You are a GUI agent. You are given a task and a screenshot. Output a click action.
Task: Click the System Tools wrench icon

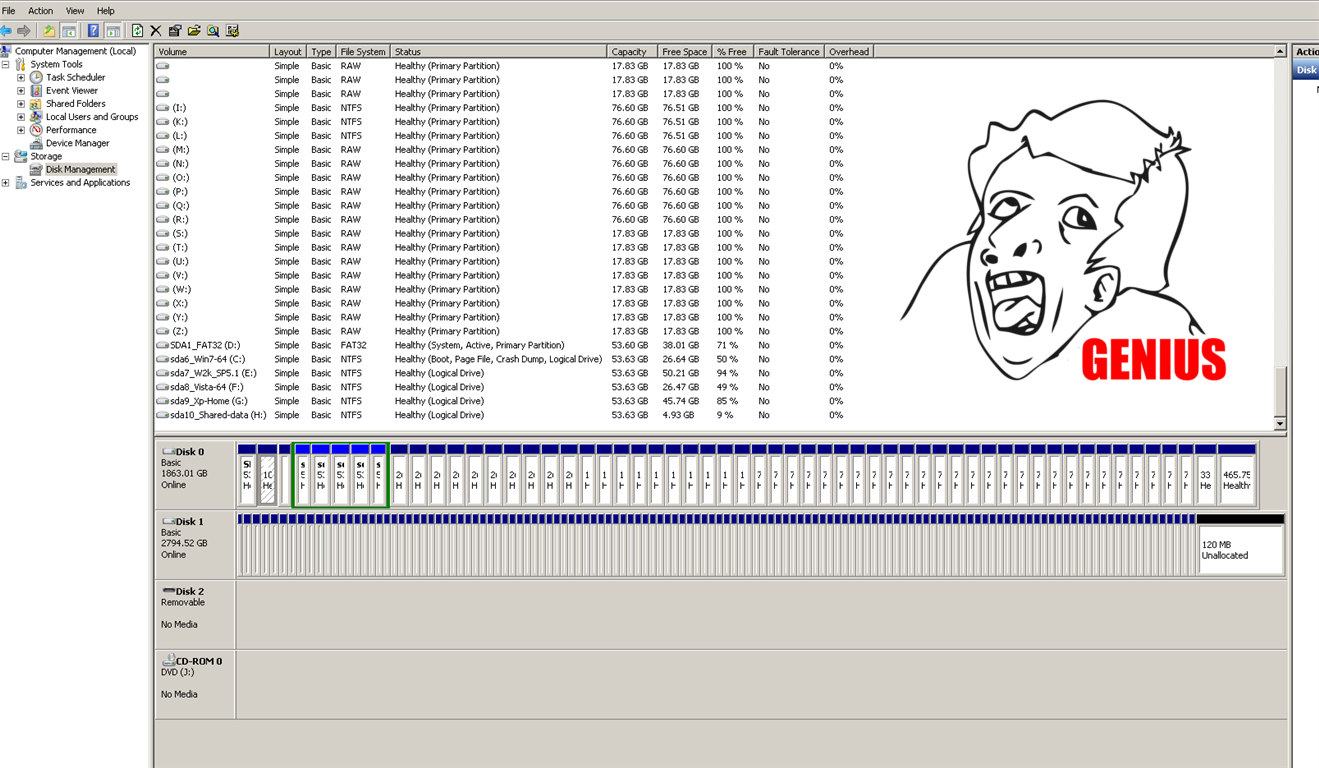coord(21,64)
